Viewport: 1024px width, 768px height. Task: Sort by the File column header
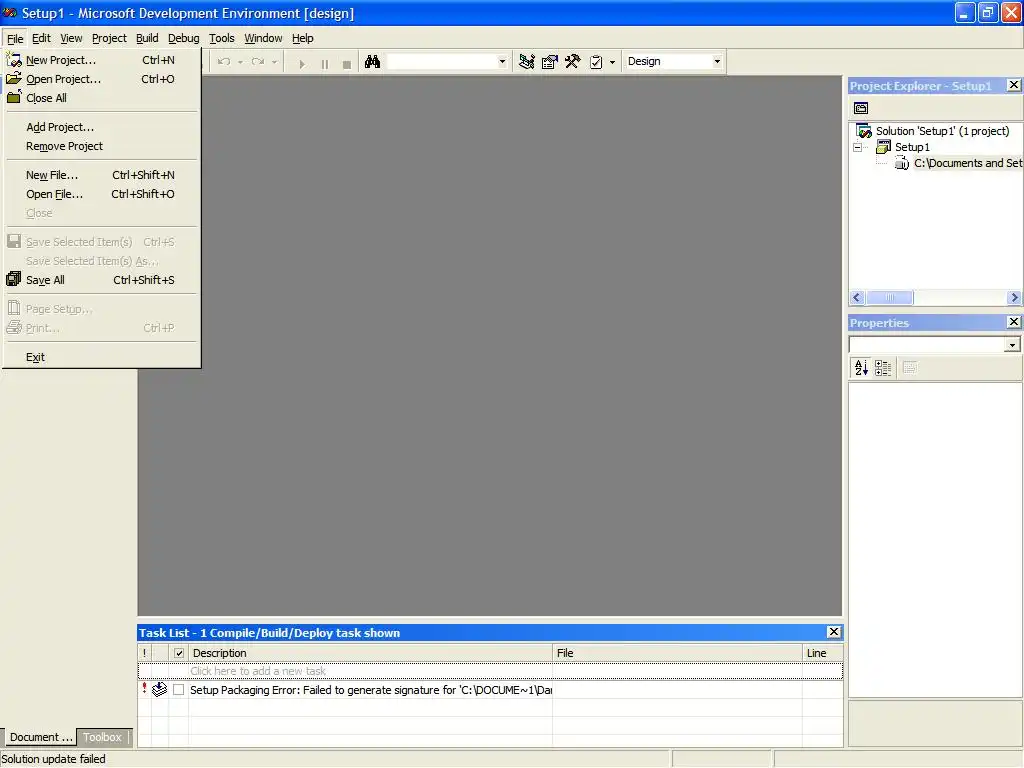pos(677,653)
